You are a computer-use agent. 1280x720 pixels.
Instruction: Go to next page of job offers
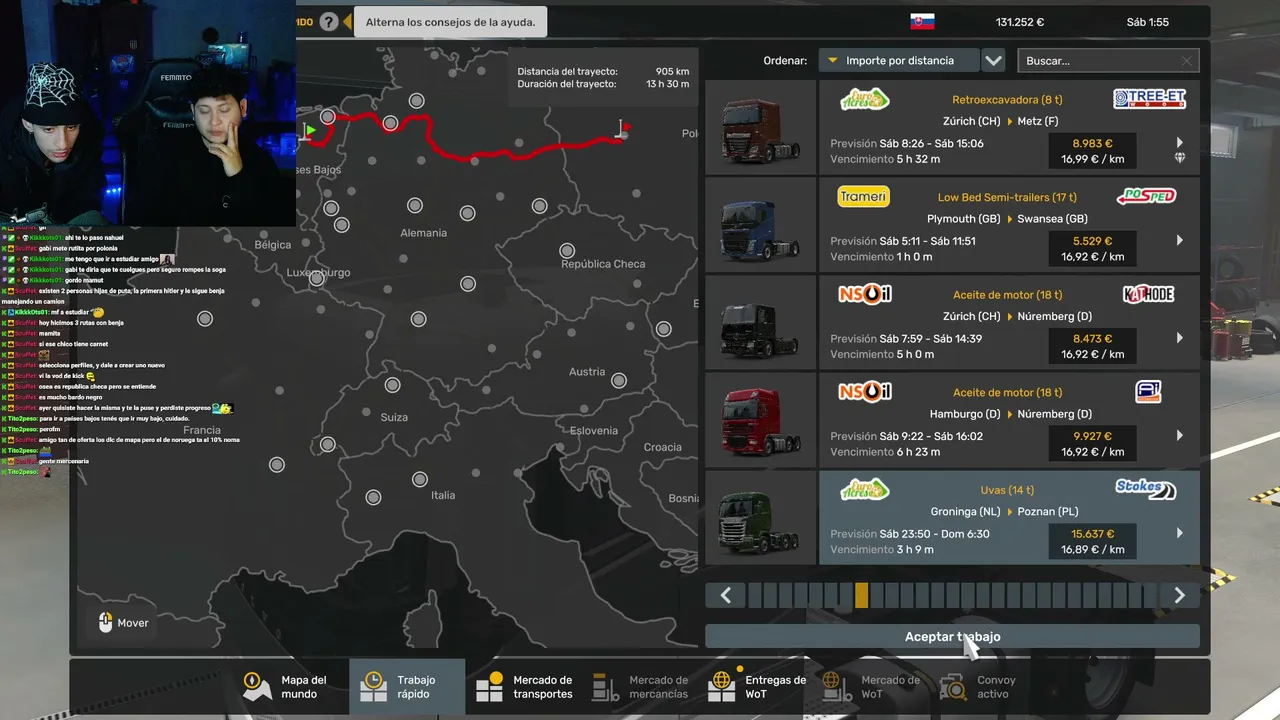[x=1179, y=596]
